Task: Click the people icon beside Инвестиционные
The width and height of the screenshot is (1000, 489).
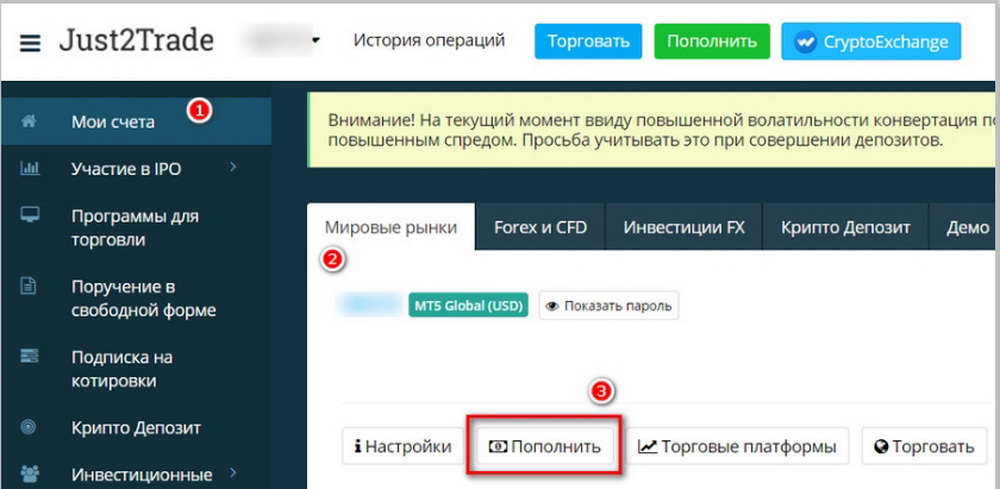Action: point(29,474)
